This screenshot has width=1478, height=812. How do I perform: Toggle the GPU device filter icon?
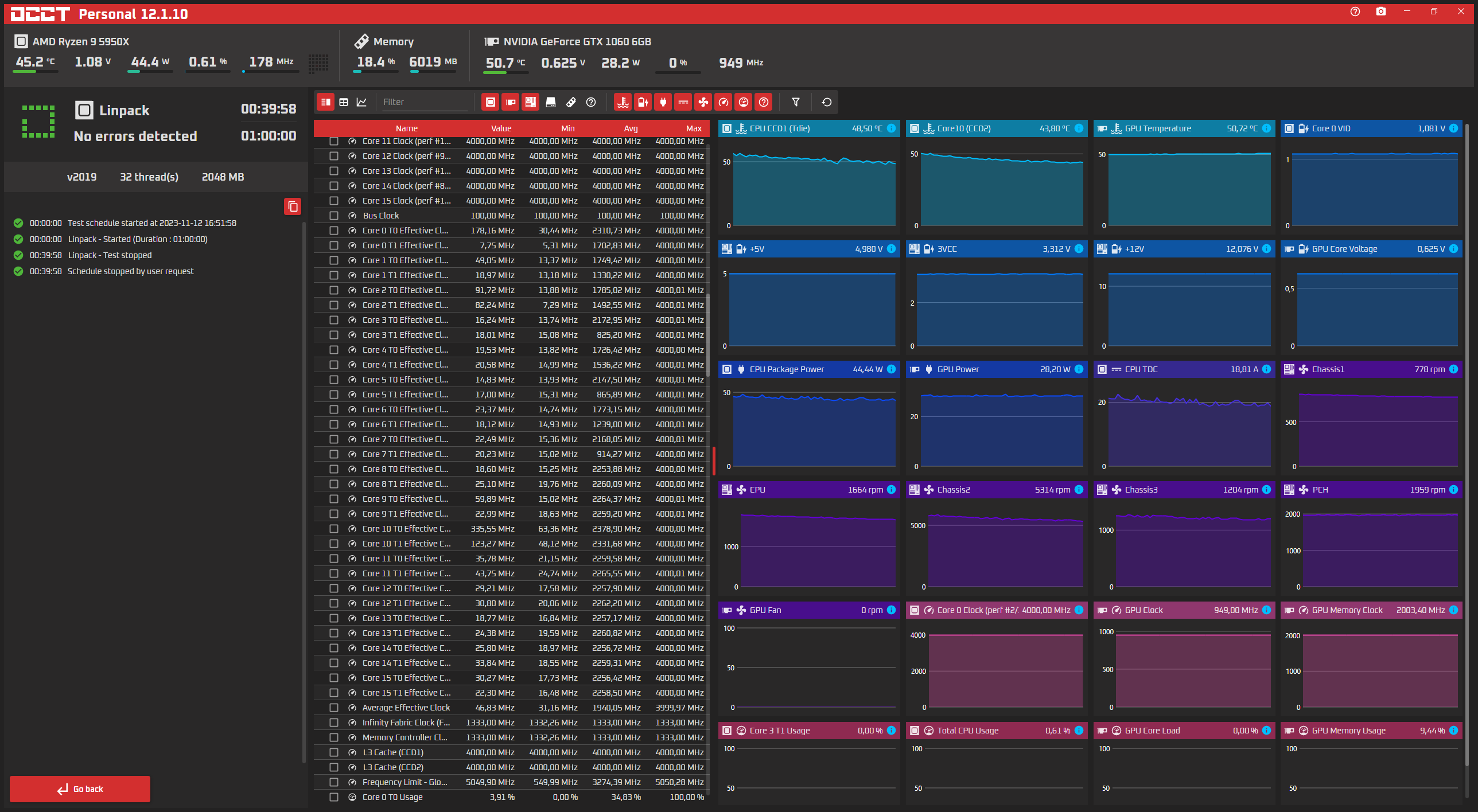pyautogui.click(x=510, y=102)
